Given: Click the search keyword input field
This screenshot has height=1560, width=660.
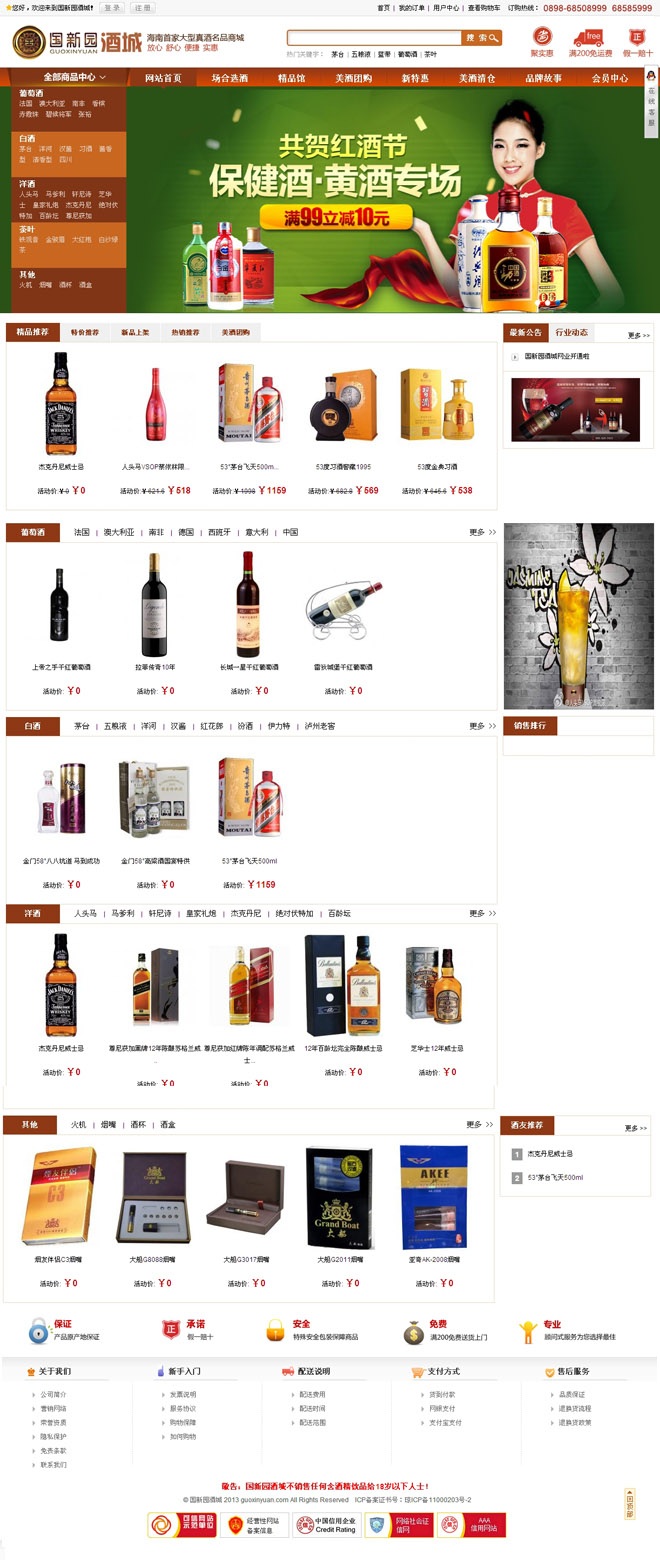Looking at the screenshot, I should 375,38.
